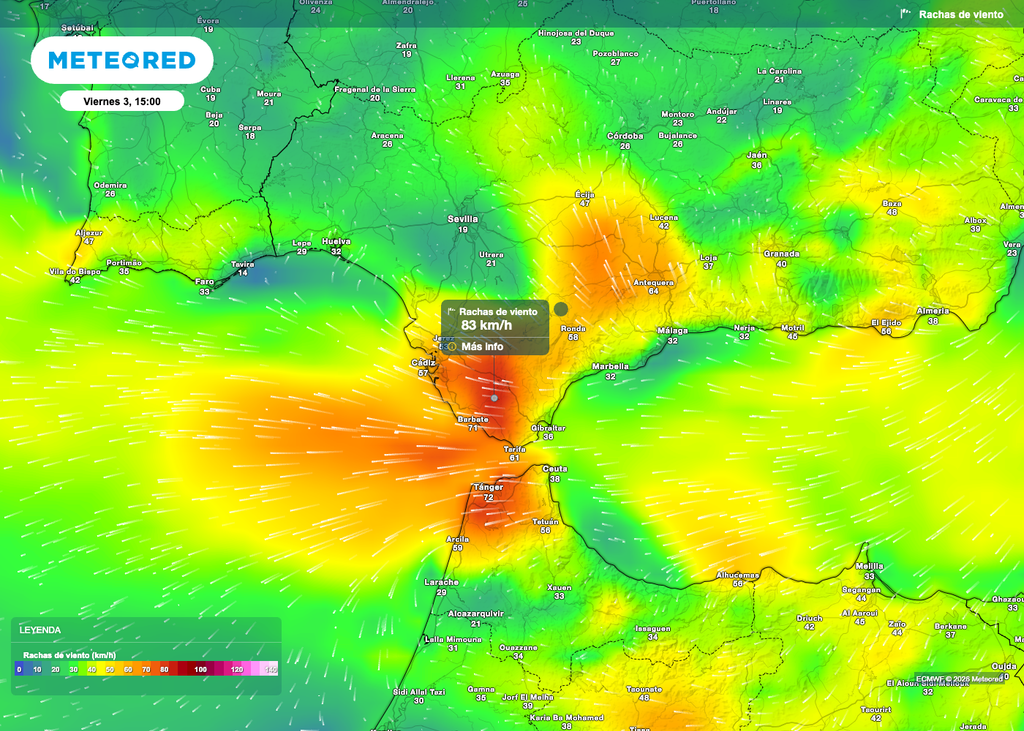Click the Córdoba city label
Viewport: 1024px width, 731px height.
click(x=625, y=136)
